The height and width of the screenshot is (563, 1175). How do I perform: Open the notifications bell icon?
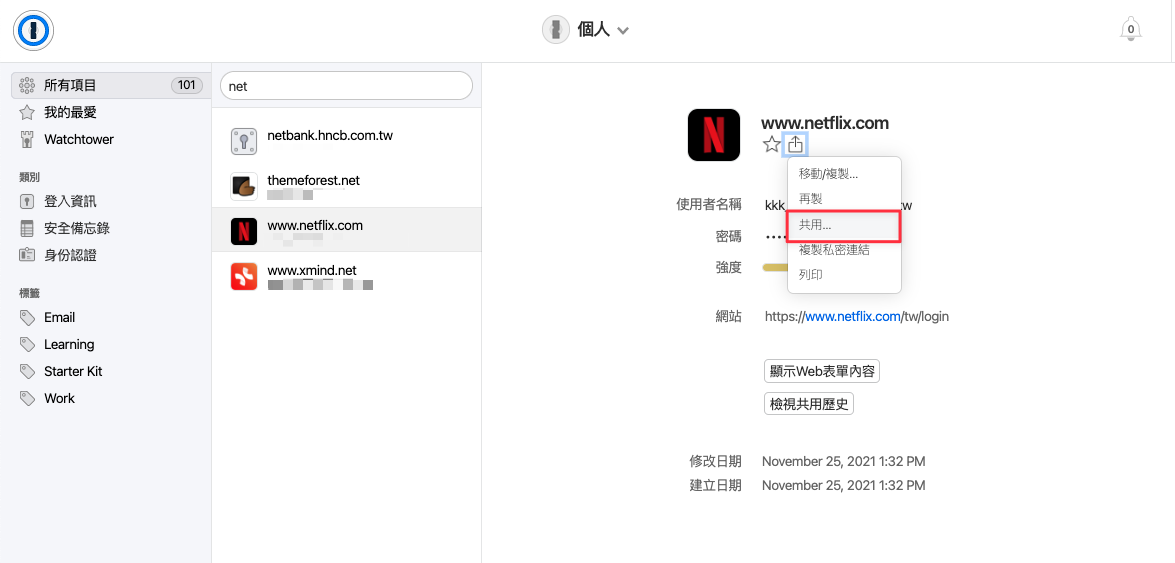(1130, 30)
